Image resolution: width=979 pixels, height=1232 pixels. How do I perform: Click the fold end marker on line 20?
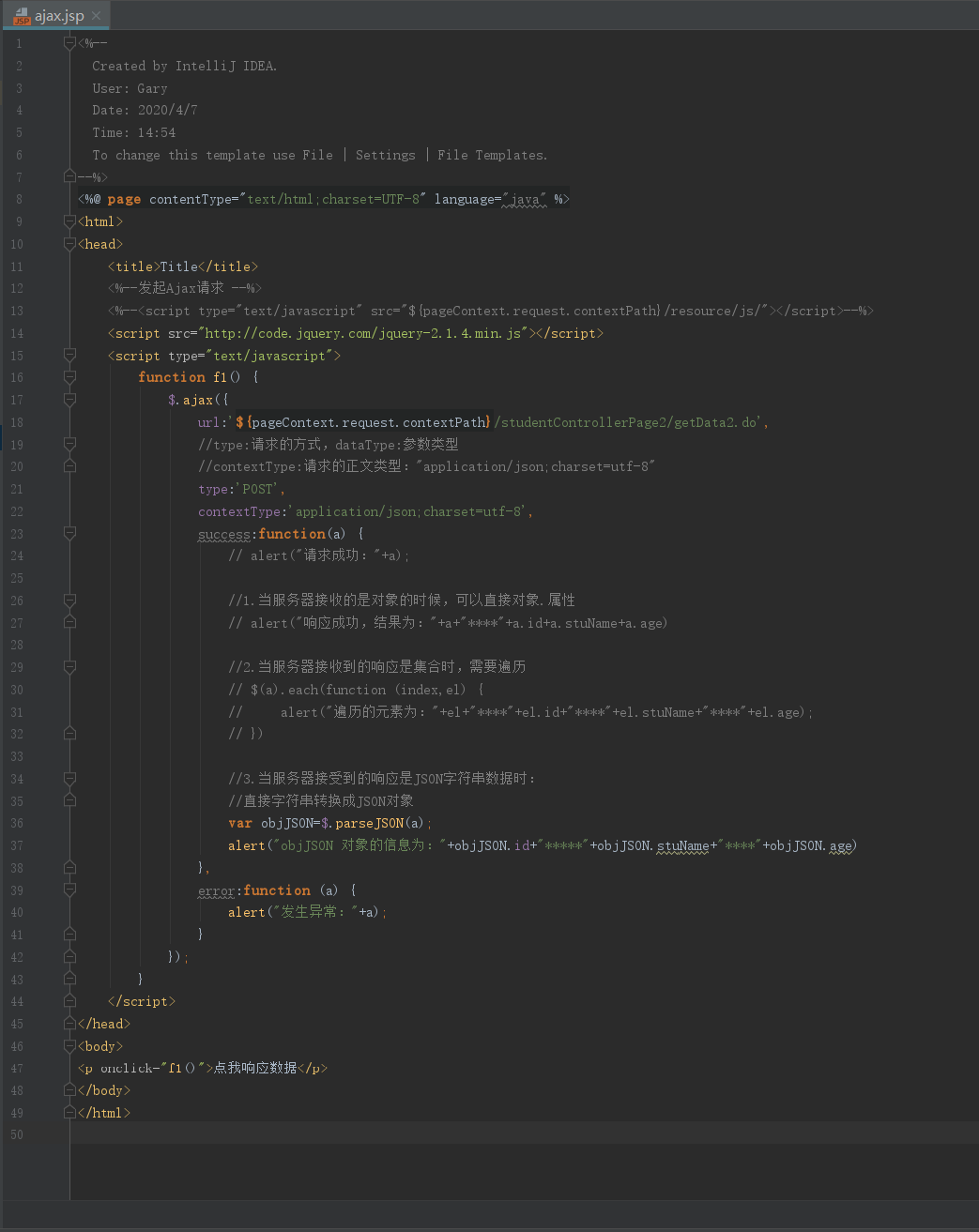coord(69,466)
